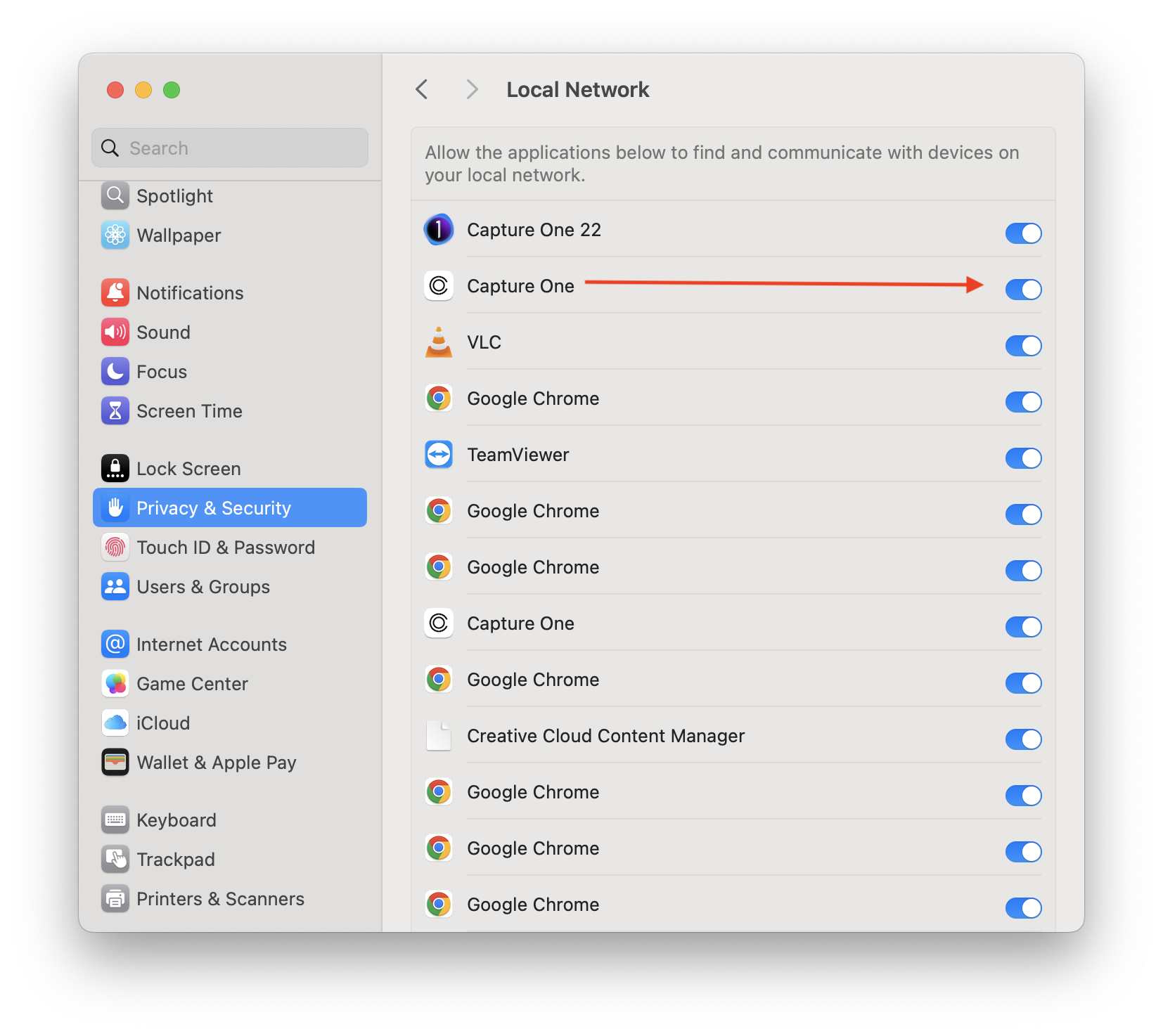Screen dimensions: 1163x1036
Task: Turn off Creative Cloud Content Manager toggle
Action: 1023,739
